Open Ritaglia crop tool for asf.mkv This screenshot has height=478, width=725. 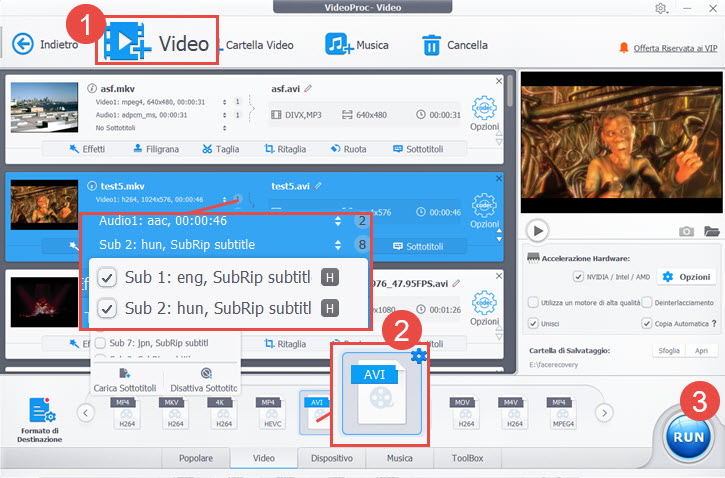tap(285, 149)
